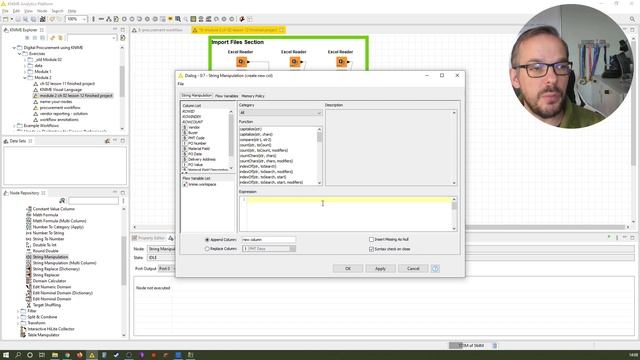
Task: Collapse Exercises folder in explorer
Action: (x=19, y=53)
